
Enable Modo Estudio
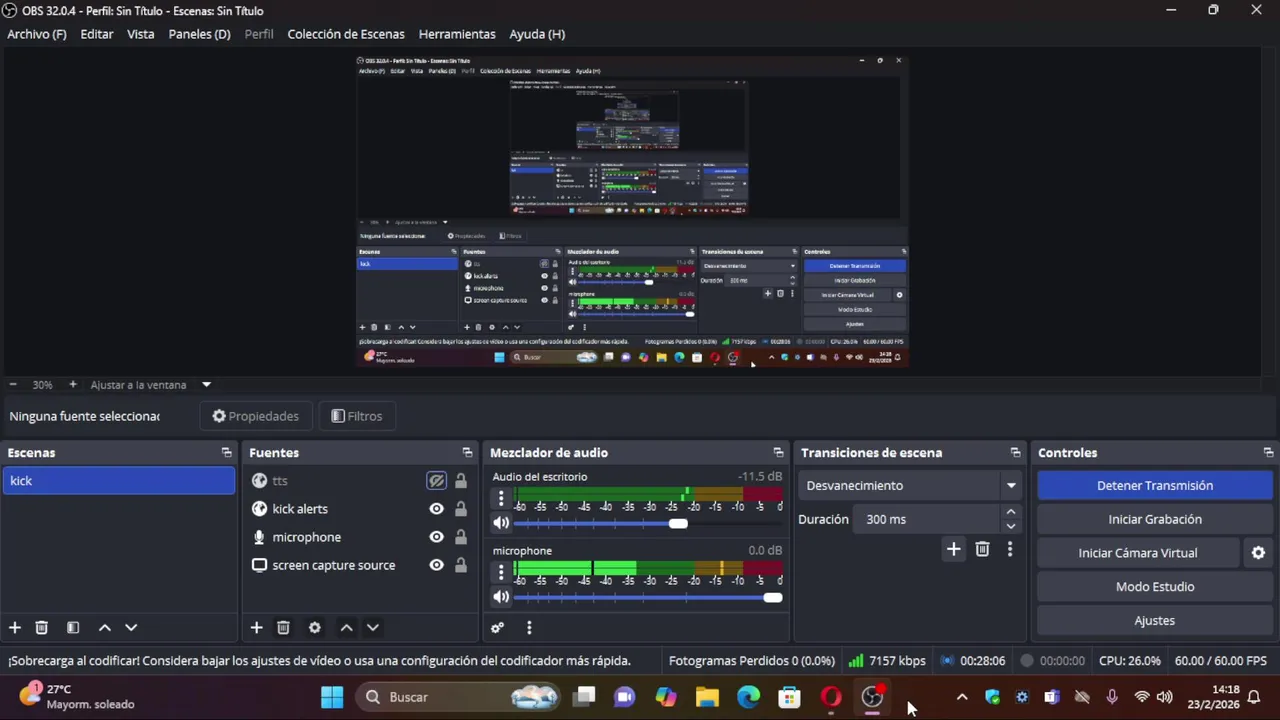click(1155, 587)
